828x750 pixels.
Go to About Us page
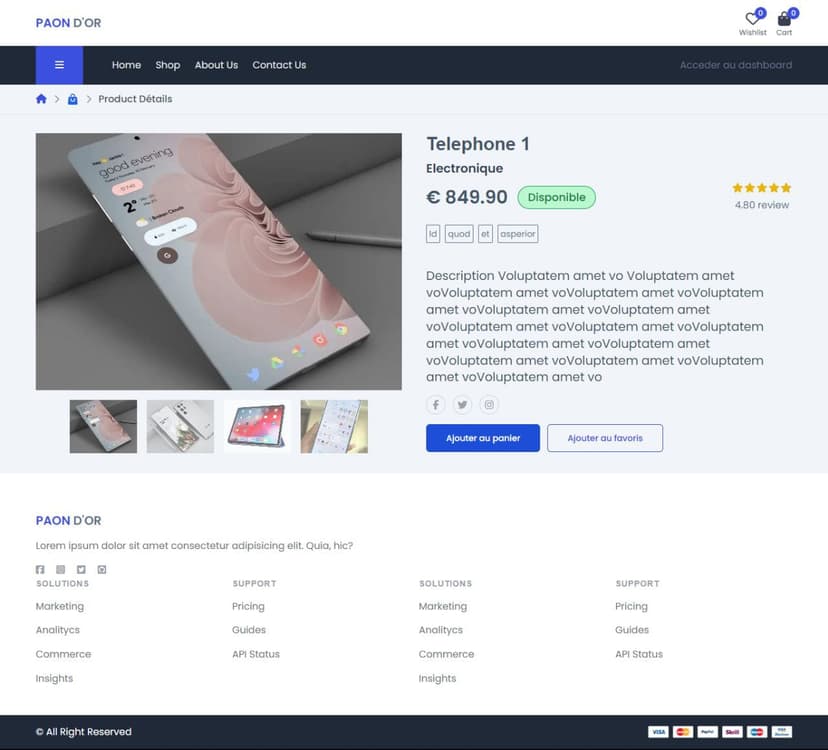coord(216,65)
